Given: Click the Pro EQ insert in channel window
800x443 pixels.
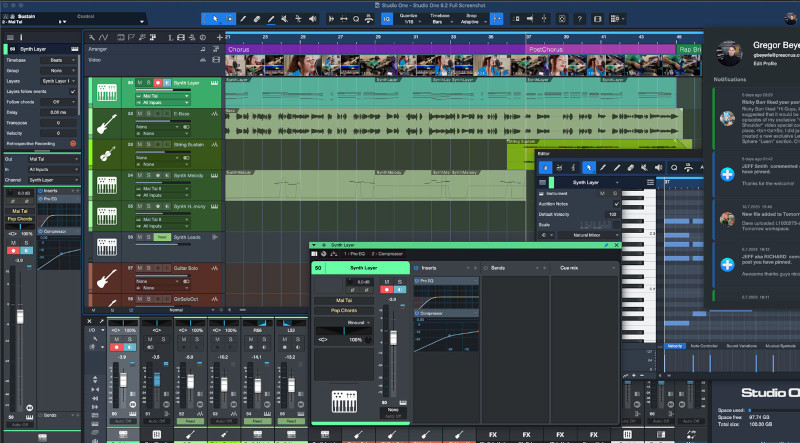Looking at the screenshot, I should [446, 281].
